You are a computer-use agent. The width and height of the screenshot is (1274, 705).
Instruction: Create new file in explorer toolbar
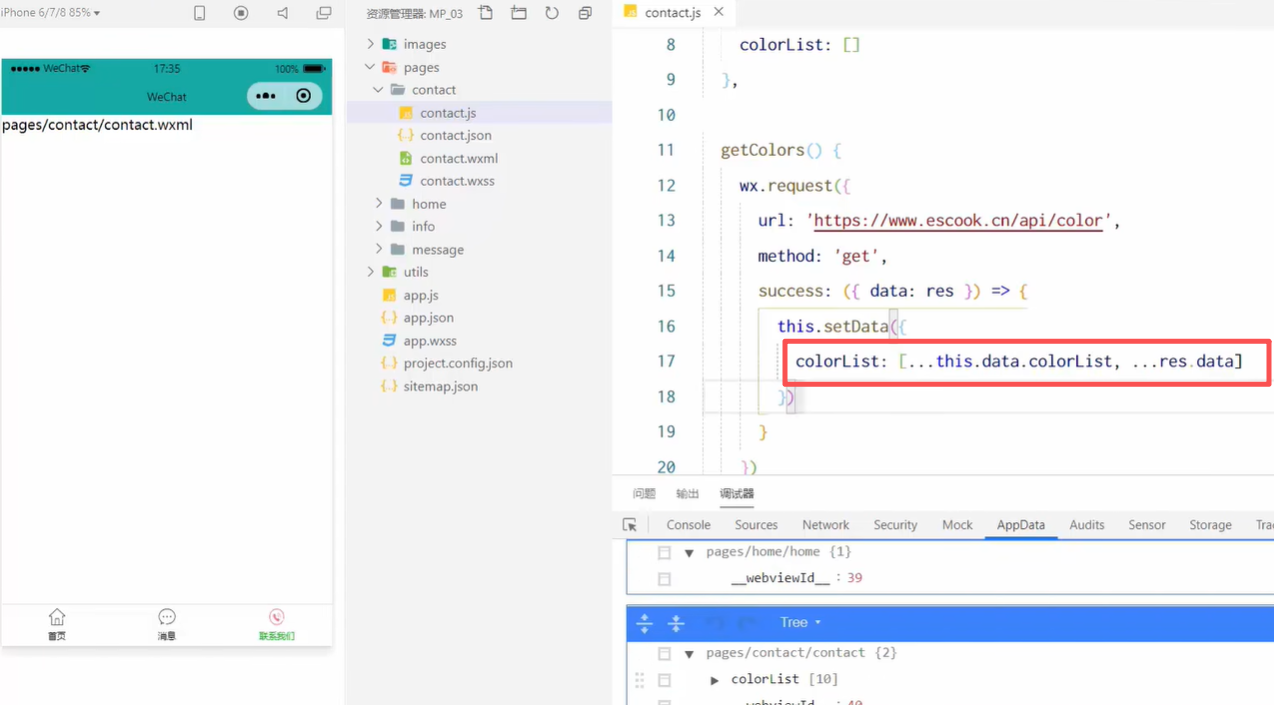[x=486, y=13]
